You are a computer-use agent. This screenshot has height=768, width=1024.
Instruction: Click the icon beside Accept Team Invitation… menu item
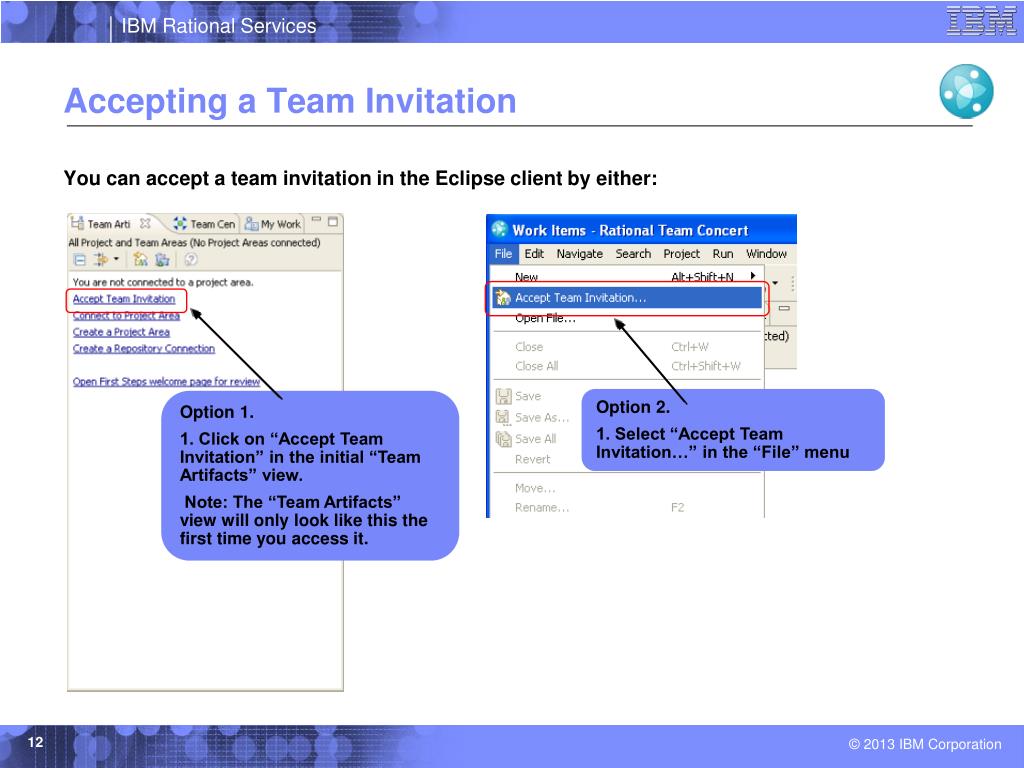pyautogui.click(x=503, y=298)
